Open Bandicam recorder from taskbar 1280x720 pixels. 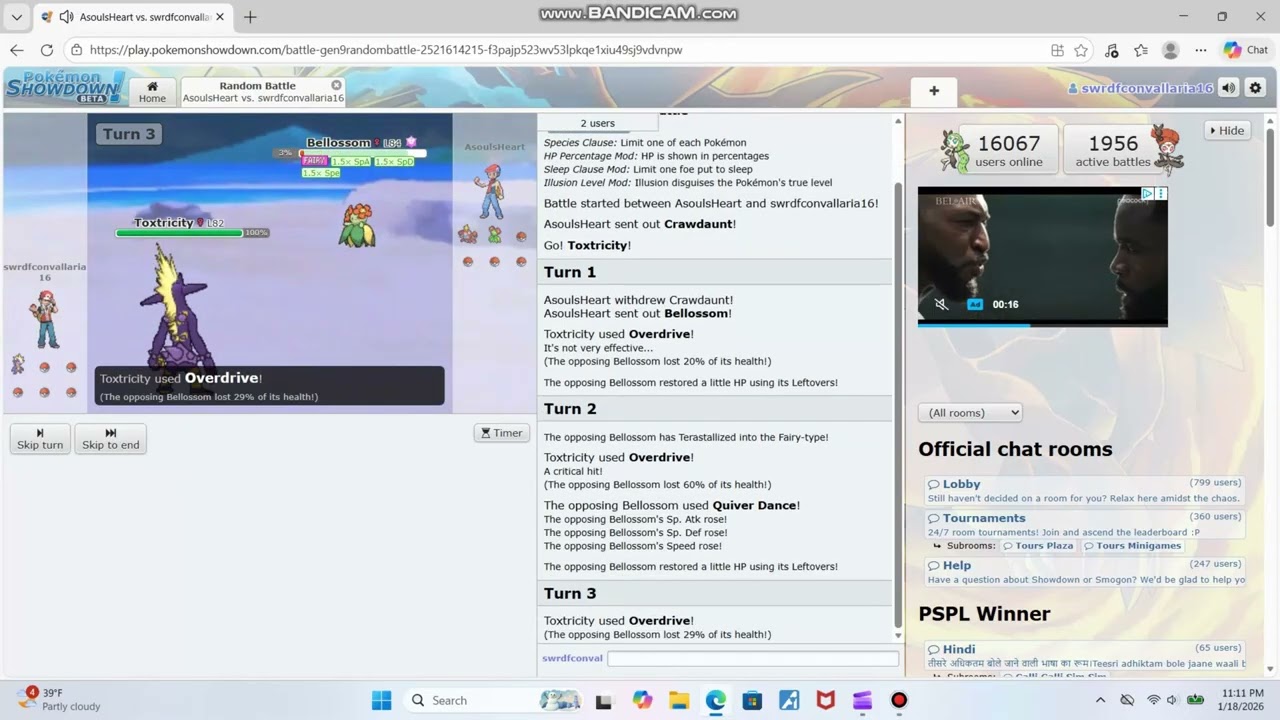click(x=899, y=700)
